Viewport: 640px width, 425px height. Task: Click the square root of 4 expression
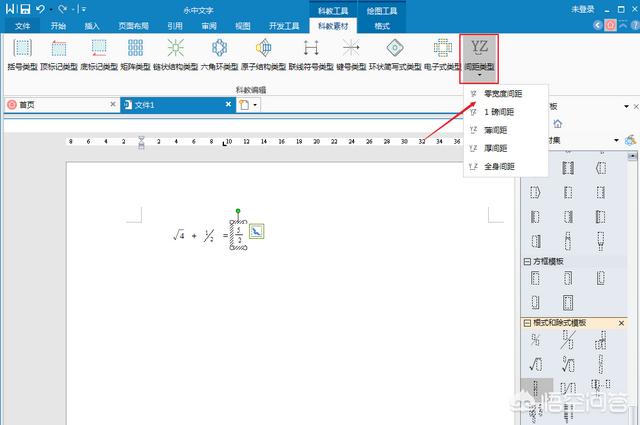coord(179,235)
